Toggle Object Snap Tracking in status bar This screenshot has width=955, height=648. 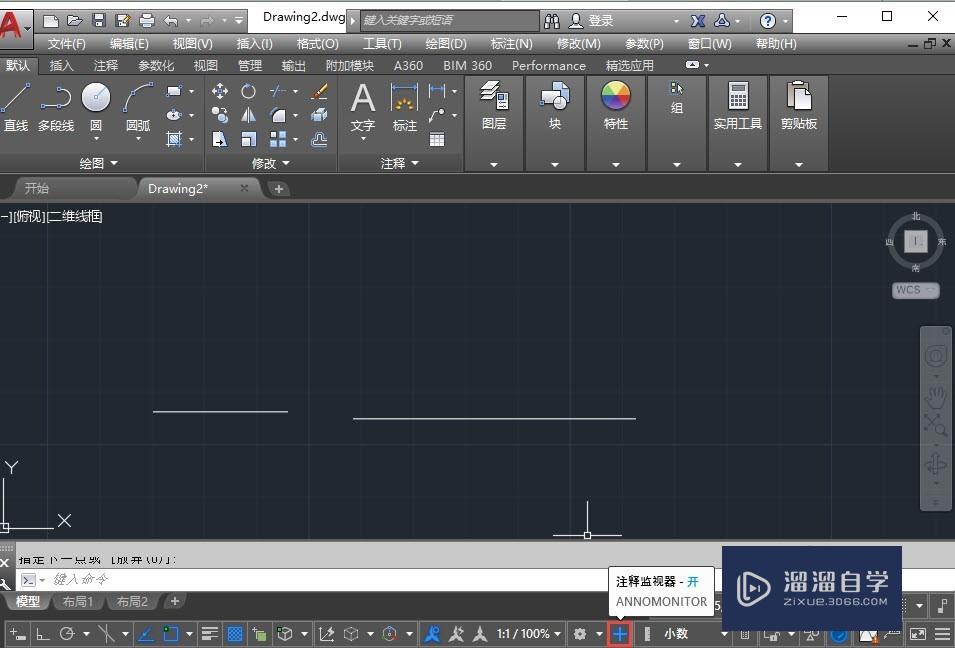(146, 634)
